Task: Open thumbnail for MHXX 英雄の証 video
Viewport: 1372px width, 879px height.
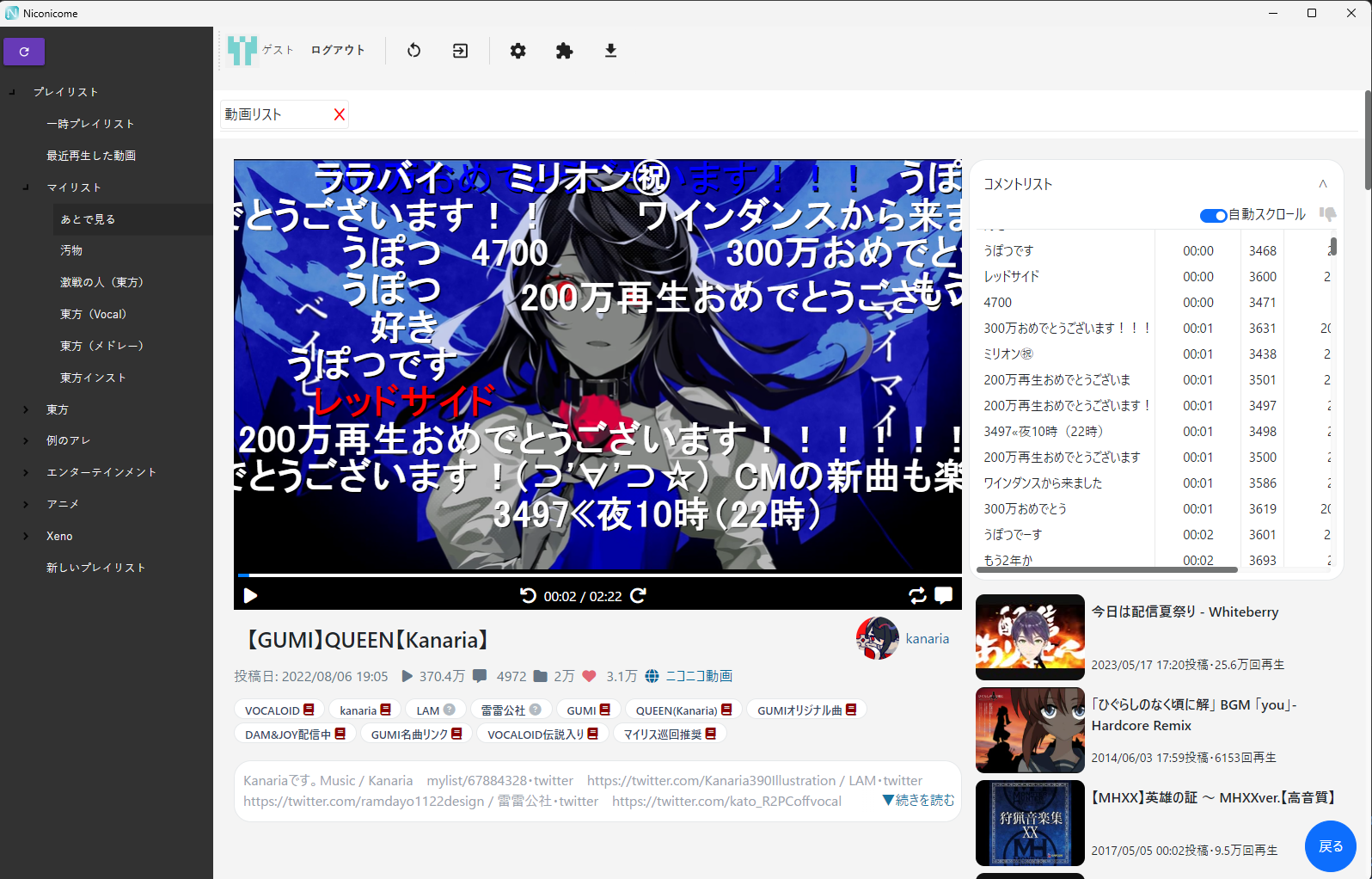Action: (x=1030, y=823)
